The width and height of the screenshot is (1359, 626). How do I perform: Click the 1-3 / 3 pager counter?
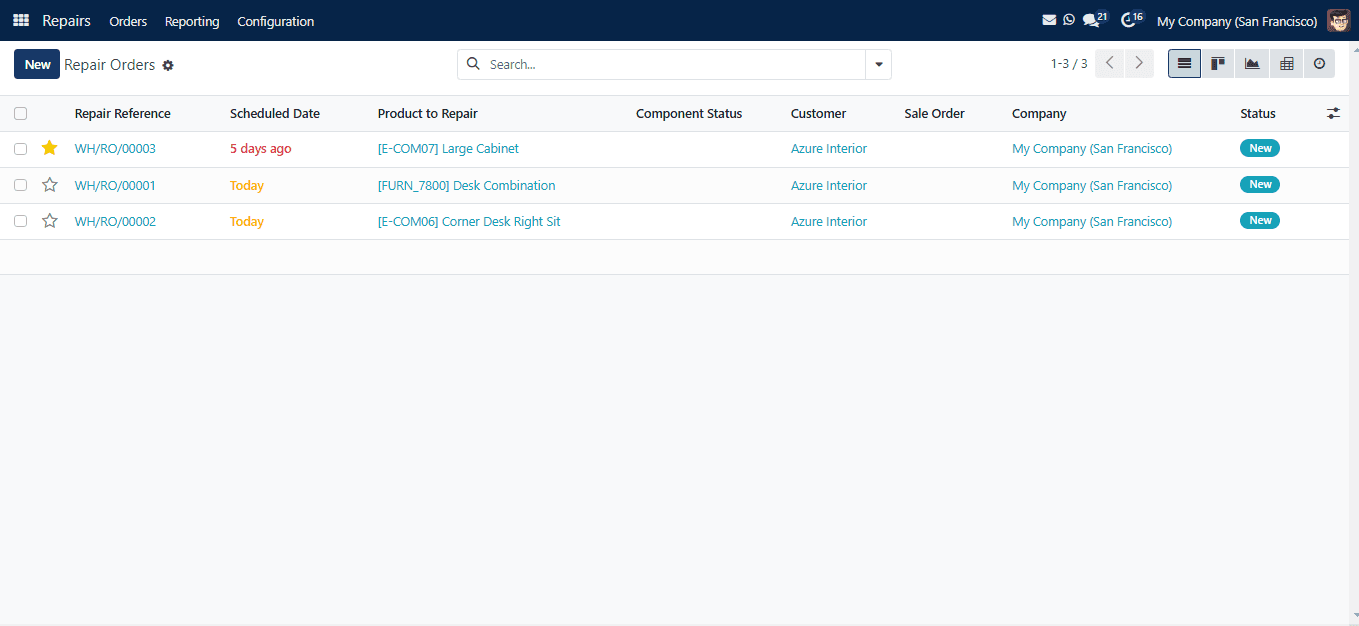click(1069, 64)
